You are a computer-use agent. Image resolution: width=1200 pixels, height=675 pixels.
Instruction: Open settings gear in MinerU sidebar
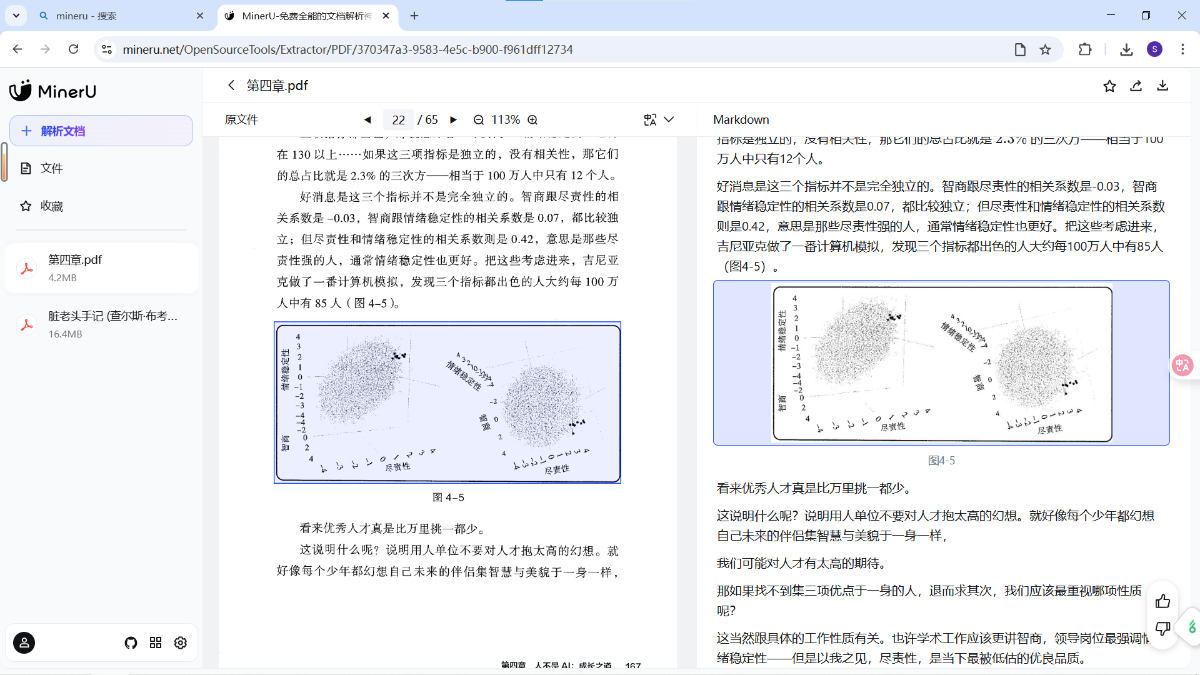[x=181, y=643]
